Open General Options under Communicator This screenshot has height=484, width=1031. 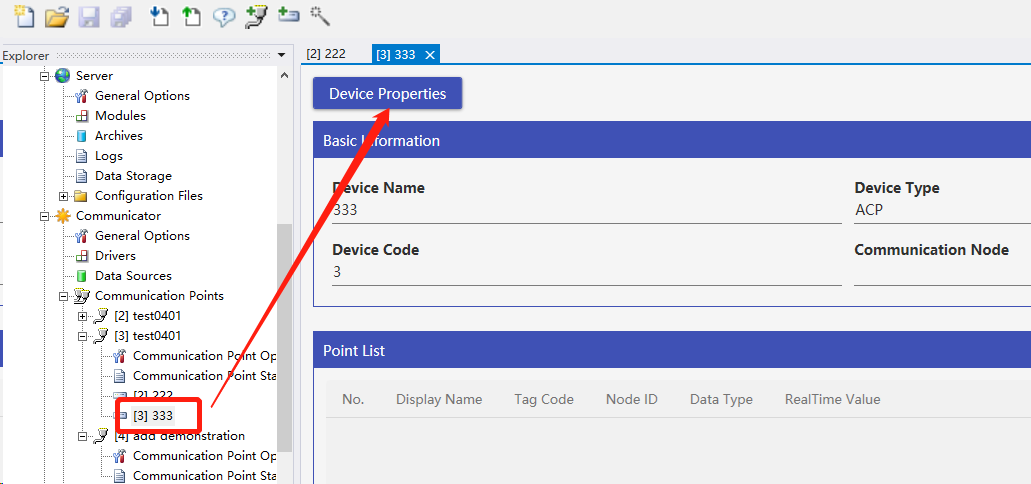coord(142,235)
